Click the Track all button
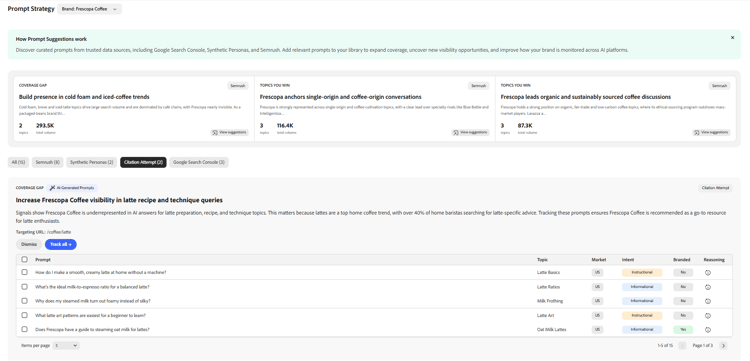750x361 pixels. (x=61, y=244)
